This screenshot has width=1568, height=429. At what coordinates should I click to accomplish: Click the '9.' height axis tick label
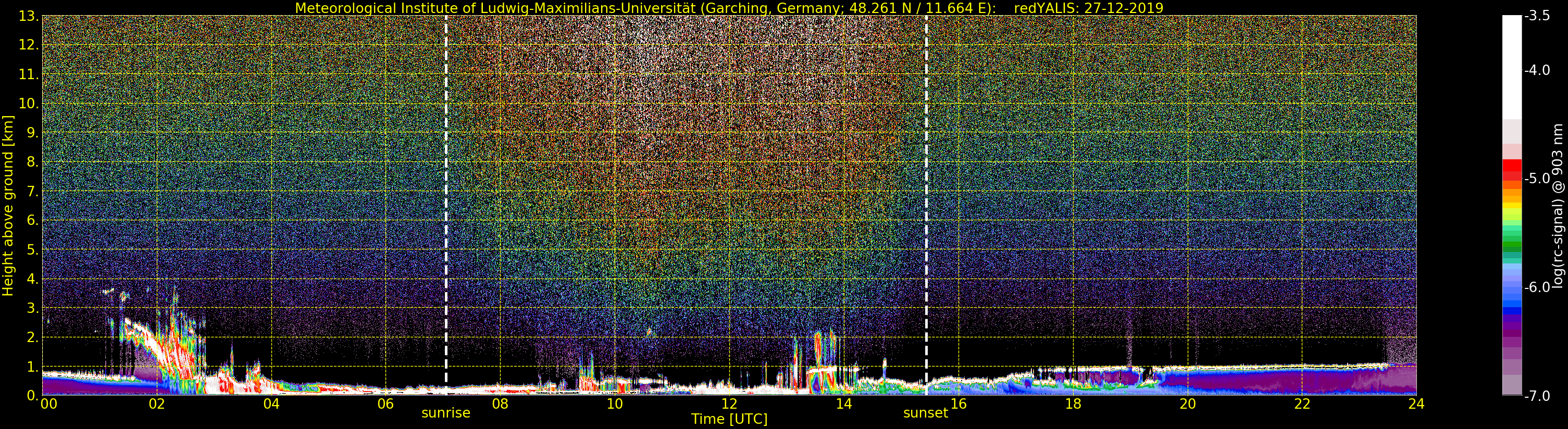coord(32,133)
